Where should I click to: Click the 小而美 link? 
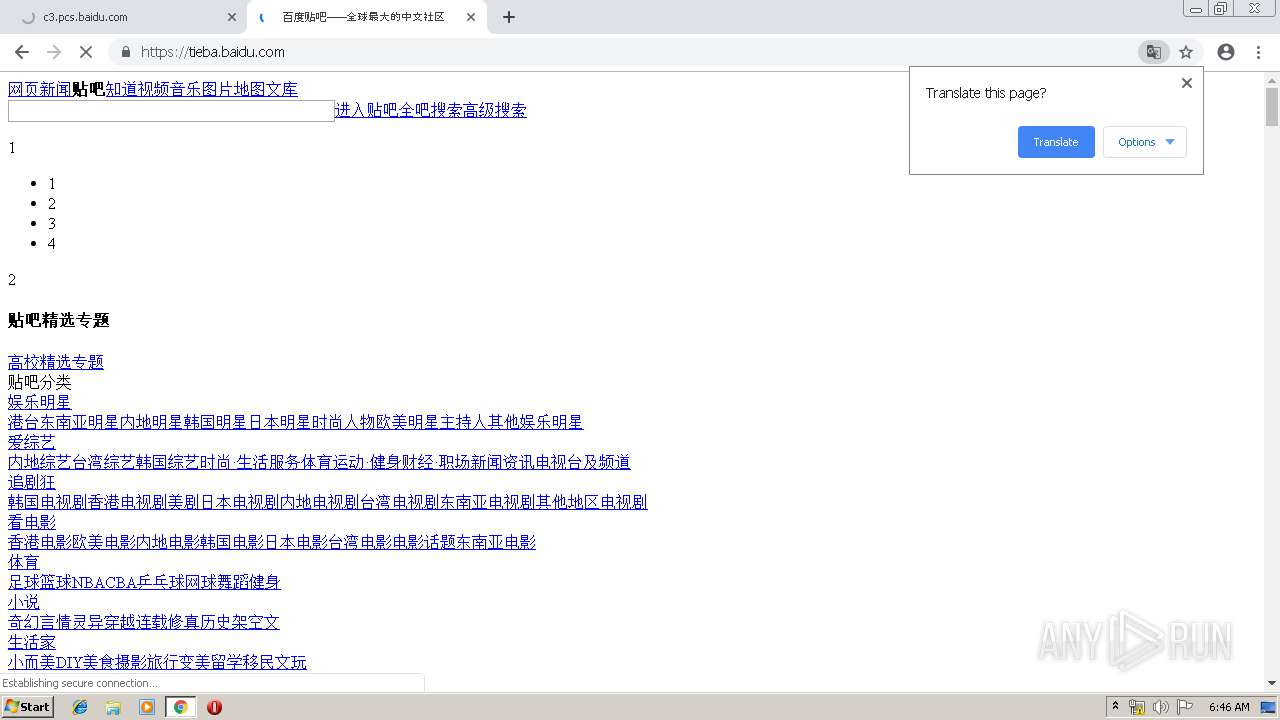(32, 662)
